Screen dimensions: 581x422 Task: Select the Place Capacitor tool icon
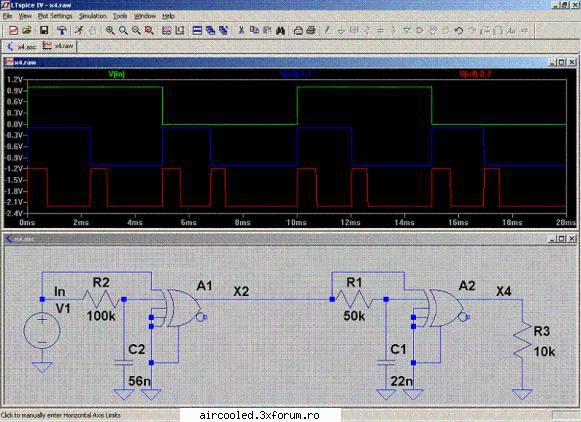(x=381, y=30)
